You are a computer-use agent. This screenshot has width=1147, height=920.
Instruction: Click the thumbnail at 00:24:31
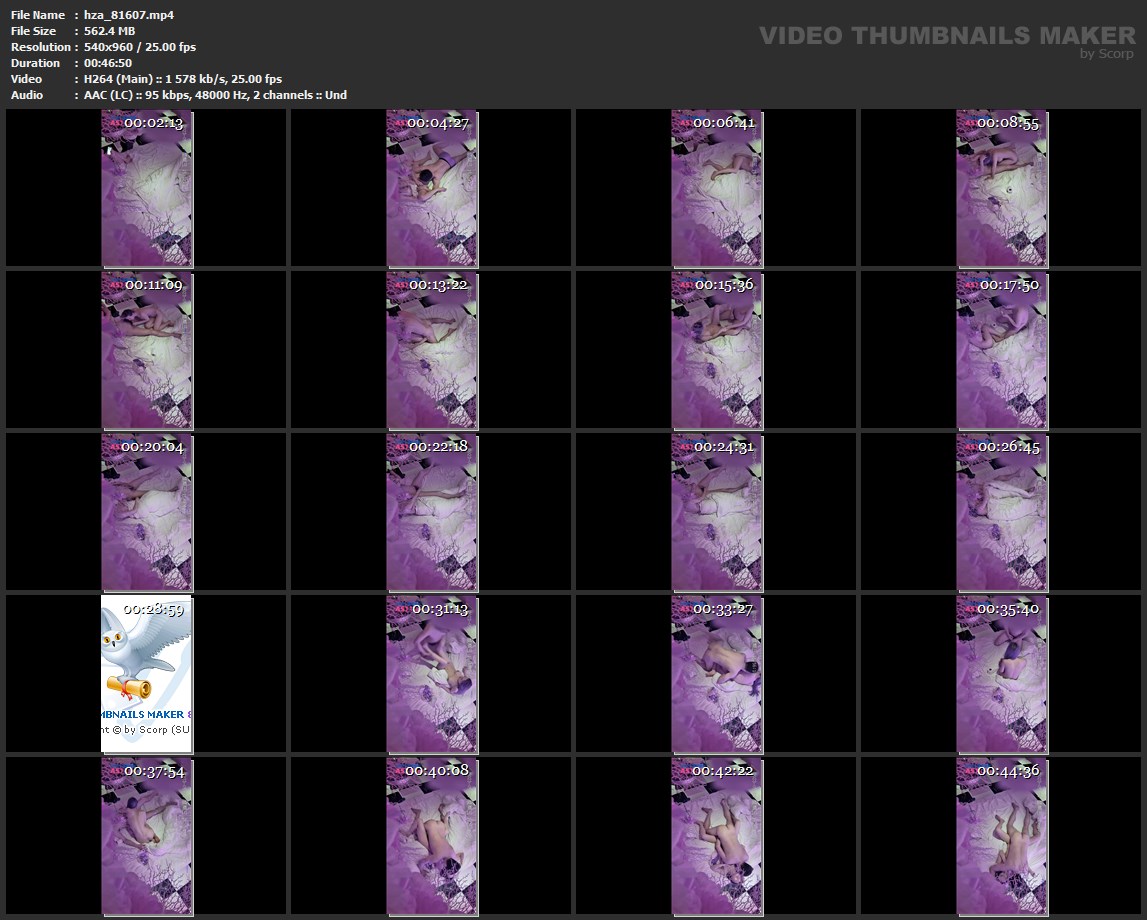(x=717, y=512)
